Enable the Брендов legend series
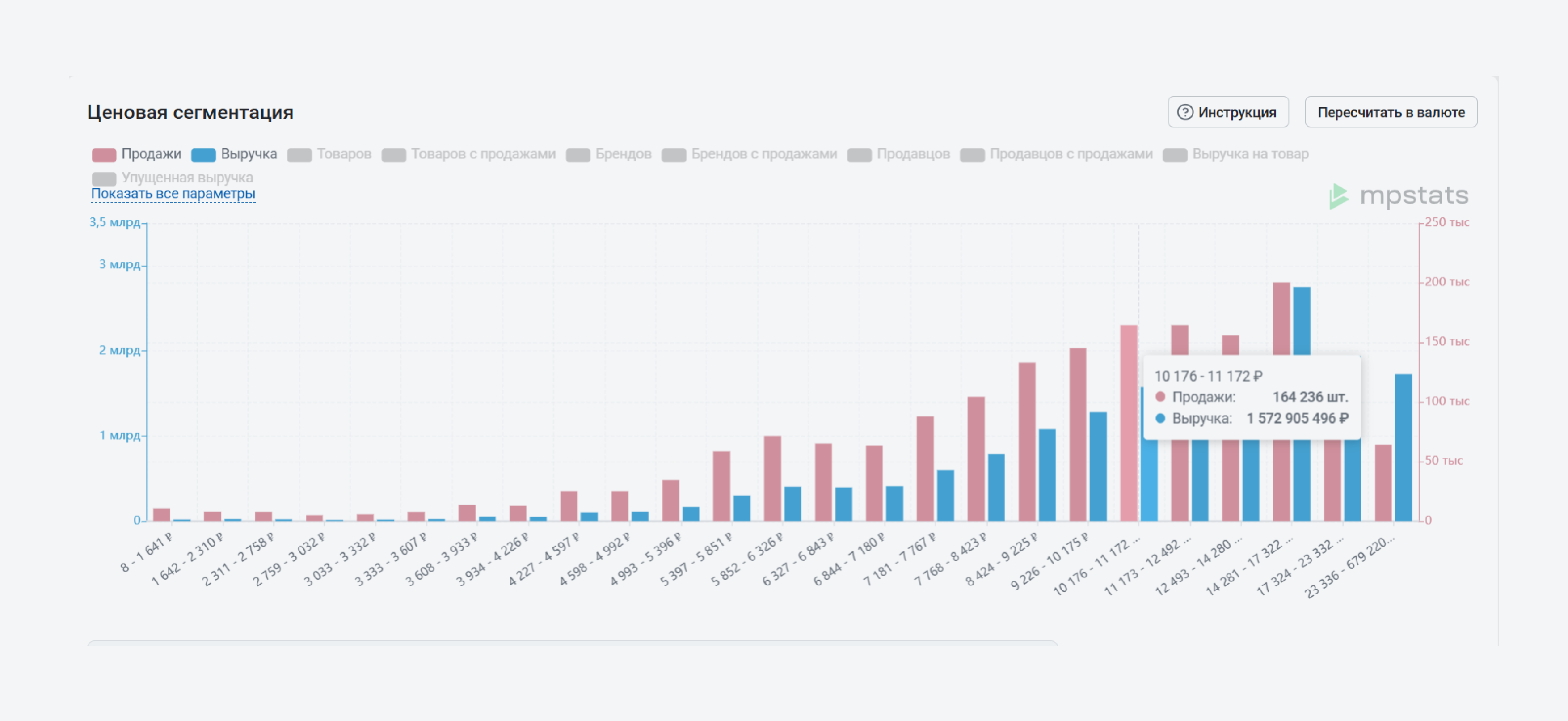The height and width of the screenshot is (721, 1568). 623,154
